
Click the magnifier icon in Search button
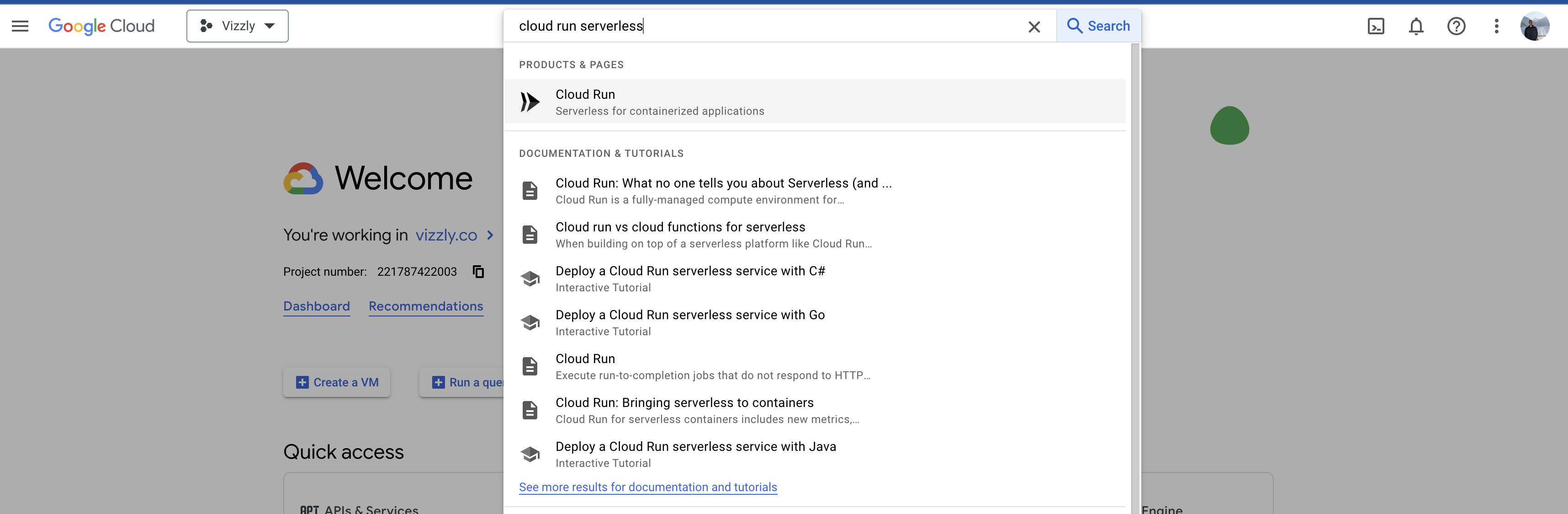tap(1075, 26)
